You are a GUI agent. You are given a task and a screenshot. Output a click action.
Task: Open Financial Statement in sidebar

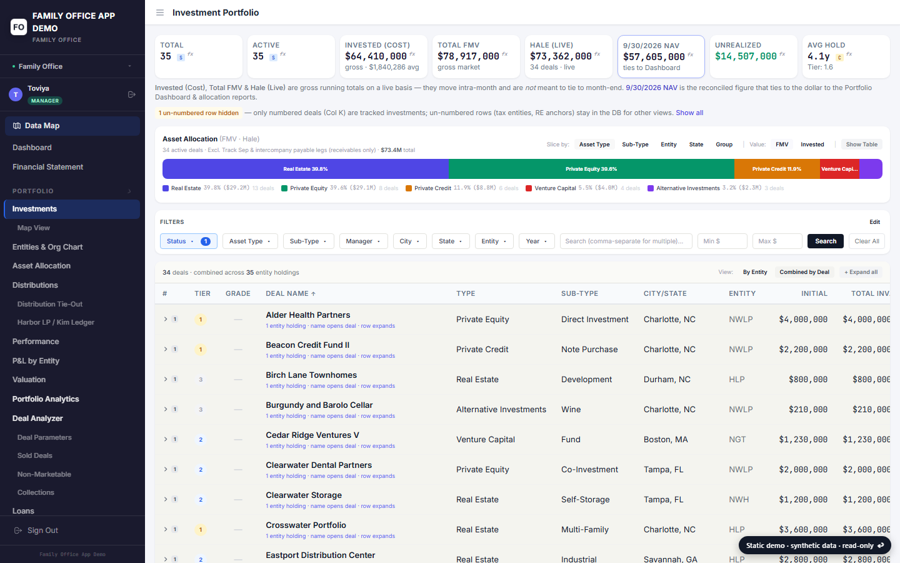point(48,167)
